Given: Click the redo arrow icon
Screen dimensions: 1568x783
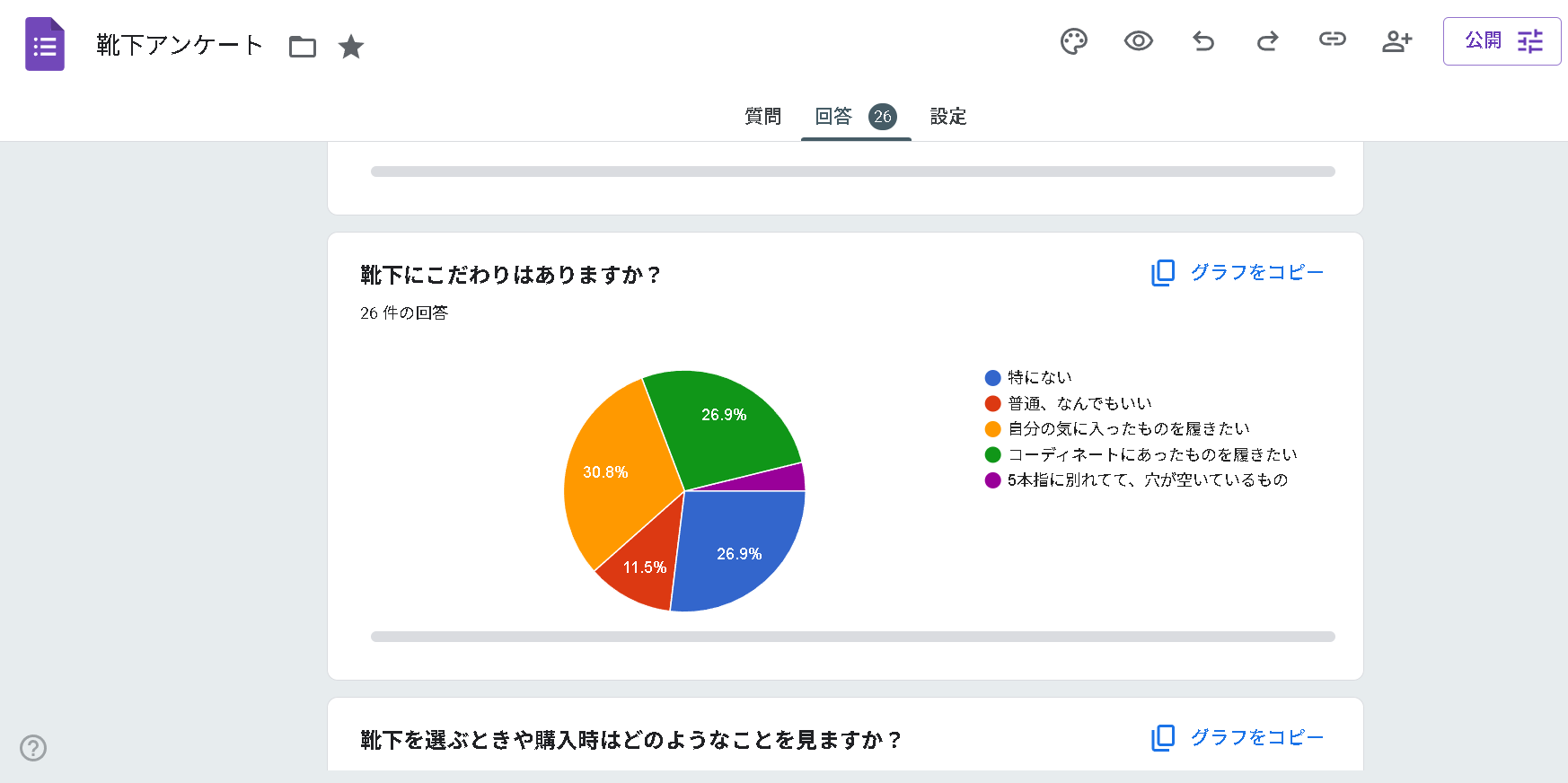Looking at the screenshot, I should point(1267,41).
